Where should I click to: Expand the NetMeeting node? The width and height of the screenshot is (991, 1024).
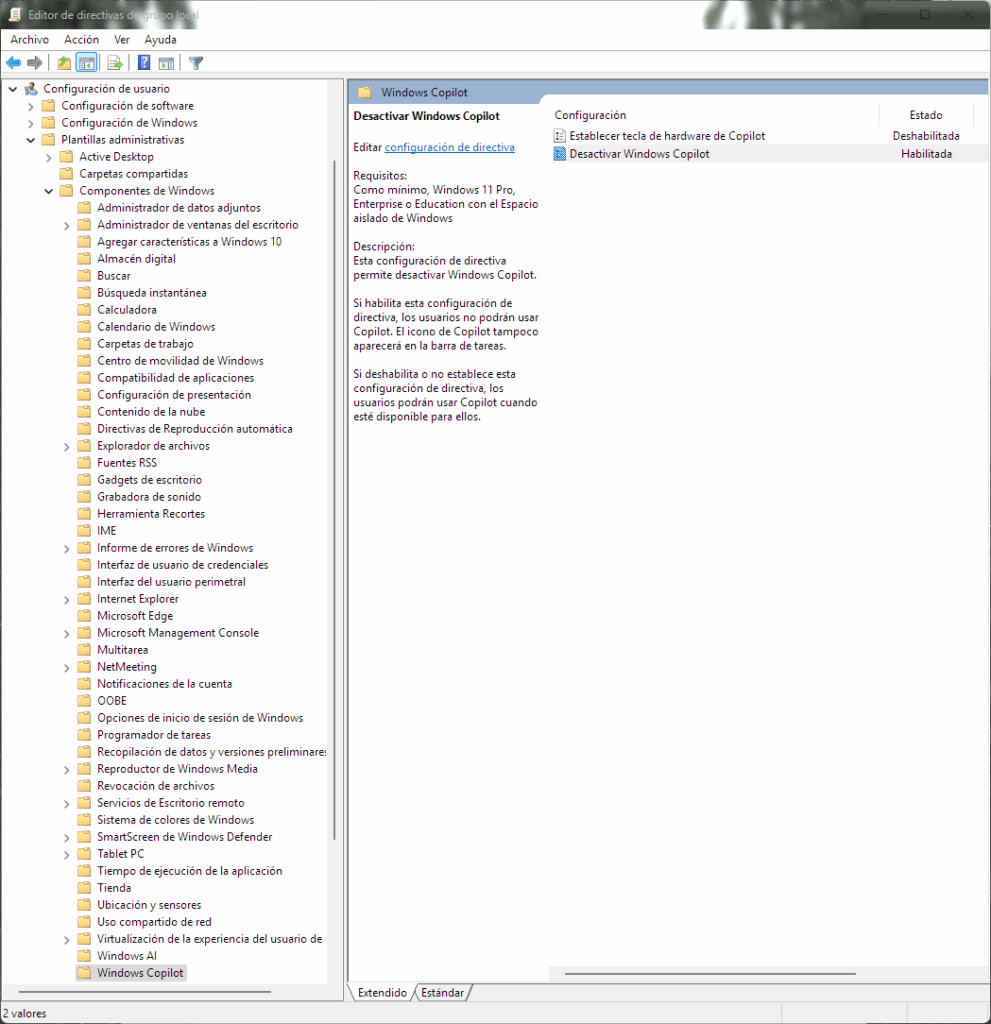pos(67,667)
